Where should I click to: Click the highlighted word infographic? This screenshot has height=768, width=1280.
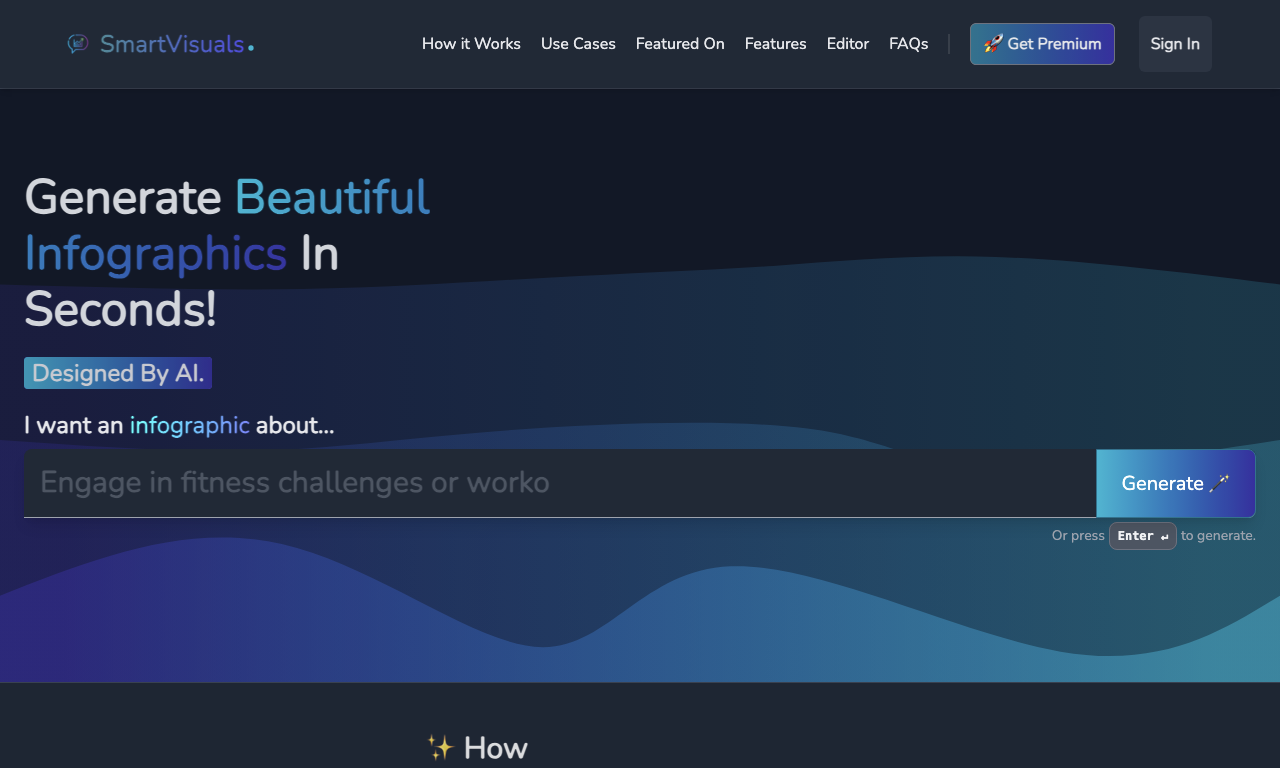tap(190, 425)
